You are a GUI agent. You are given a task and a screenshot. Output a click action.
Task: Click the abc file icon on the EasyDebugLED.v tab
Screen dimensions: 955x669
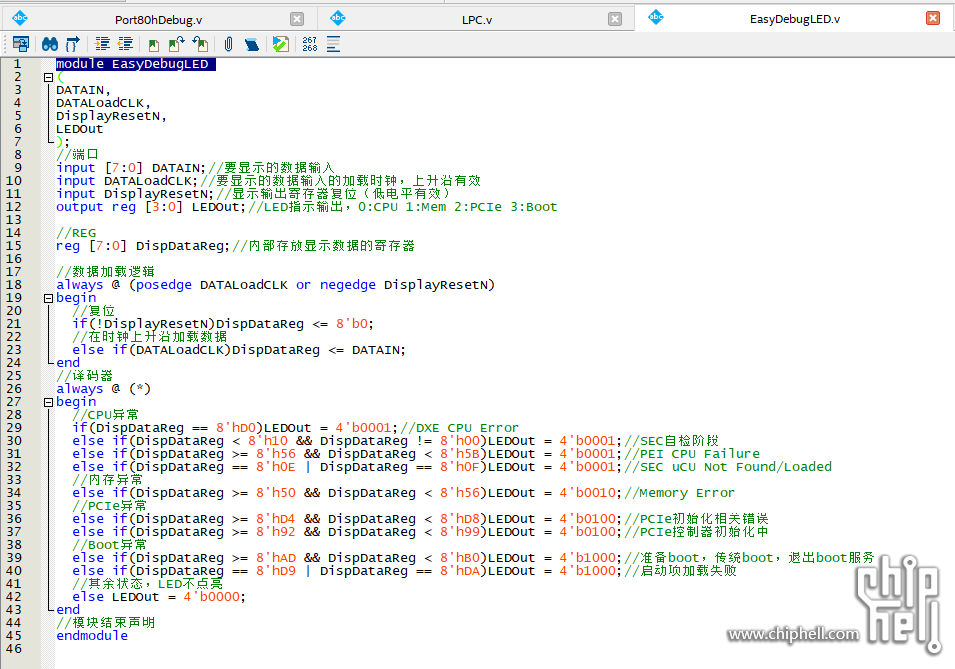tap(656, 18)
